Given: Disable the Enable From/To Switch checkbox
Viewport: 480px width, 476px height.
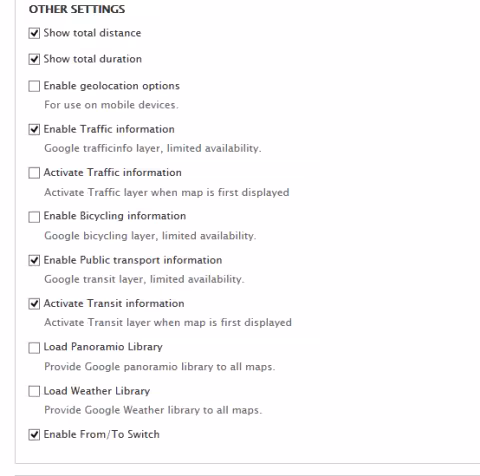Looking at the screenshot, I should [34, 435].
